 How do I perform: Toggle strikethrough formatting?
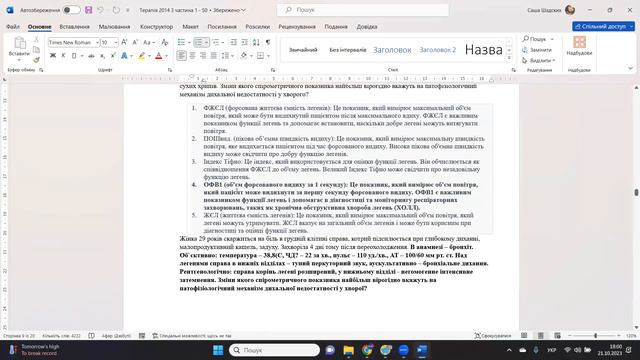click(91, 56)
